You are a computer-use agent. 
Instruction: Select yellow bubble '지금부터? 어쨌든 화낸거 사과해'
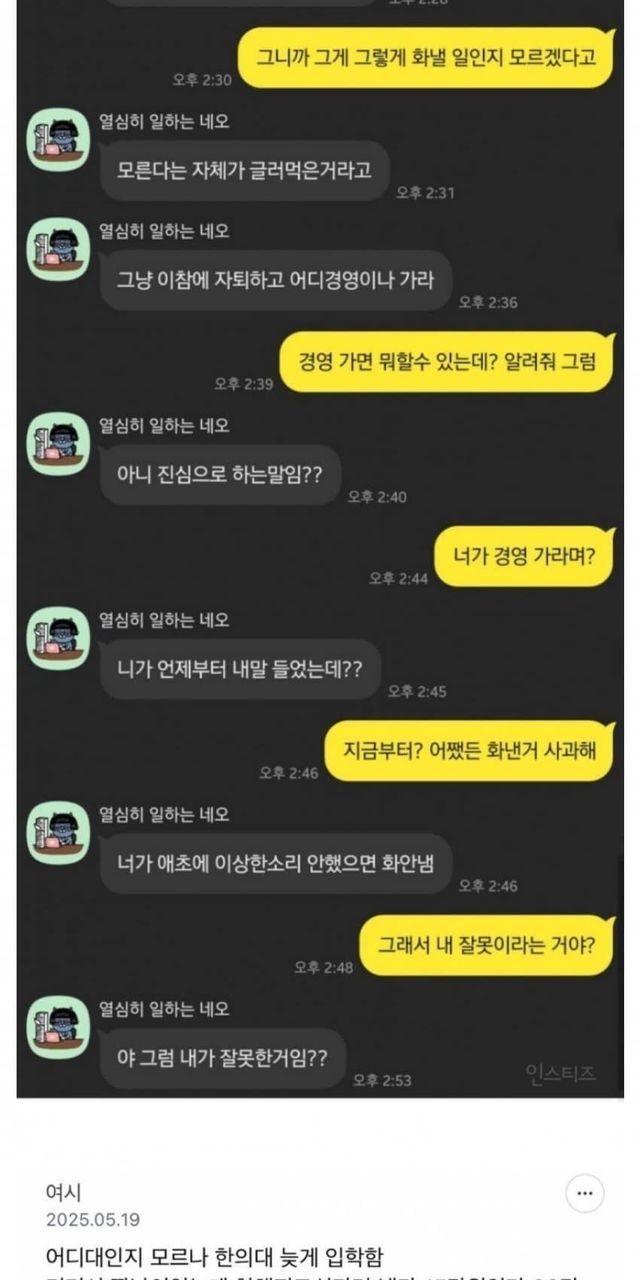click(x=470, y=749)
